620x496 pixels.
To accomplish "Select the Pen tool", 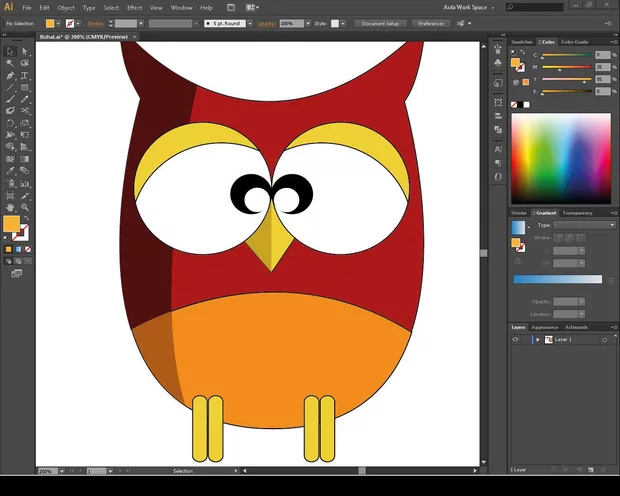I will pyautogui.click(x=10, y=74).
